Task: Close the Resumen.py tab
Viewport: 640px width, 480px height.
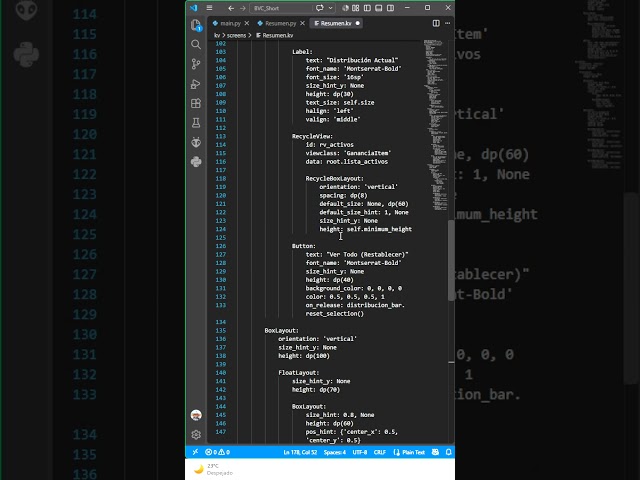Action: coord(302,23)
